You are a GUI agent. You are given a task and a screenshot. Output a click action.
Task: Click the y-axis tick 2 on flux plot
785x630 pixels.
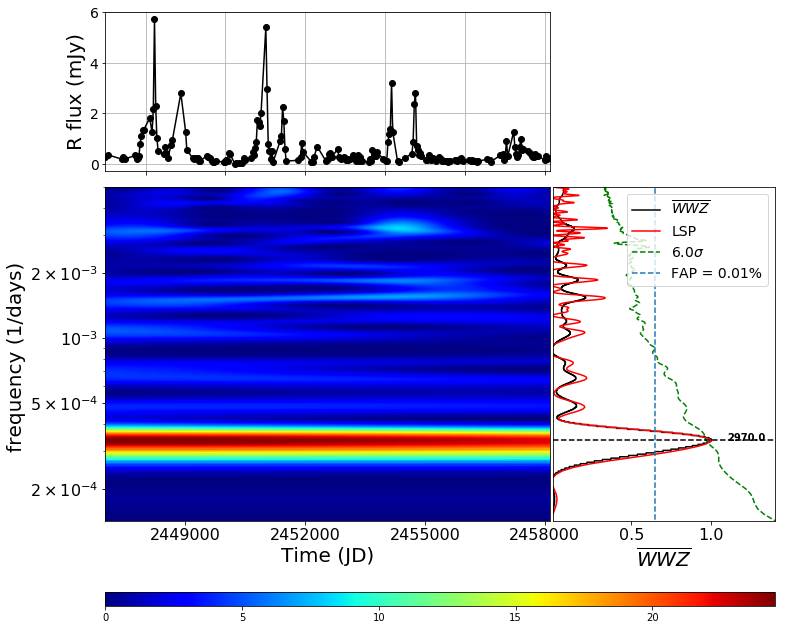[x=95, y=114]
